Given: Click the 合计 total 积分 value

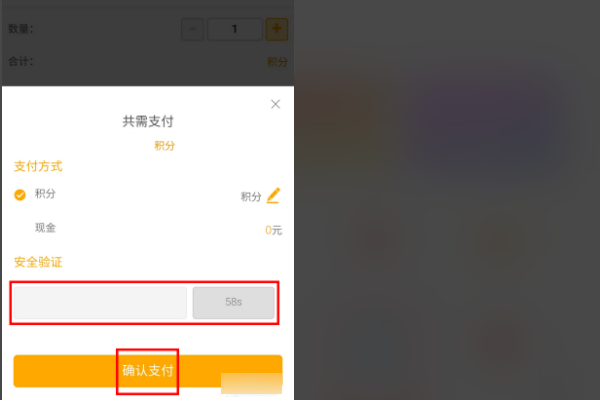Looking at the screenshot, I should click(277, 62).
